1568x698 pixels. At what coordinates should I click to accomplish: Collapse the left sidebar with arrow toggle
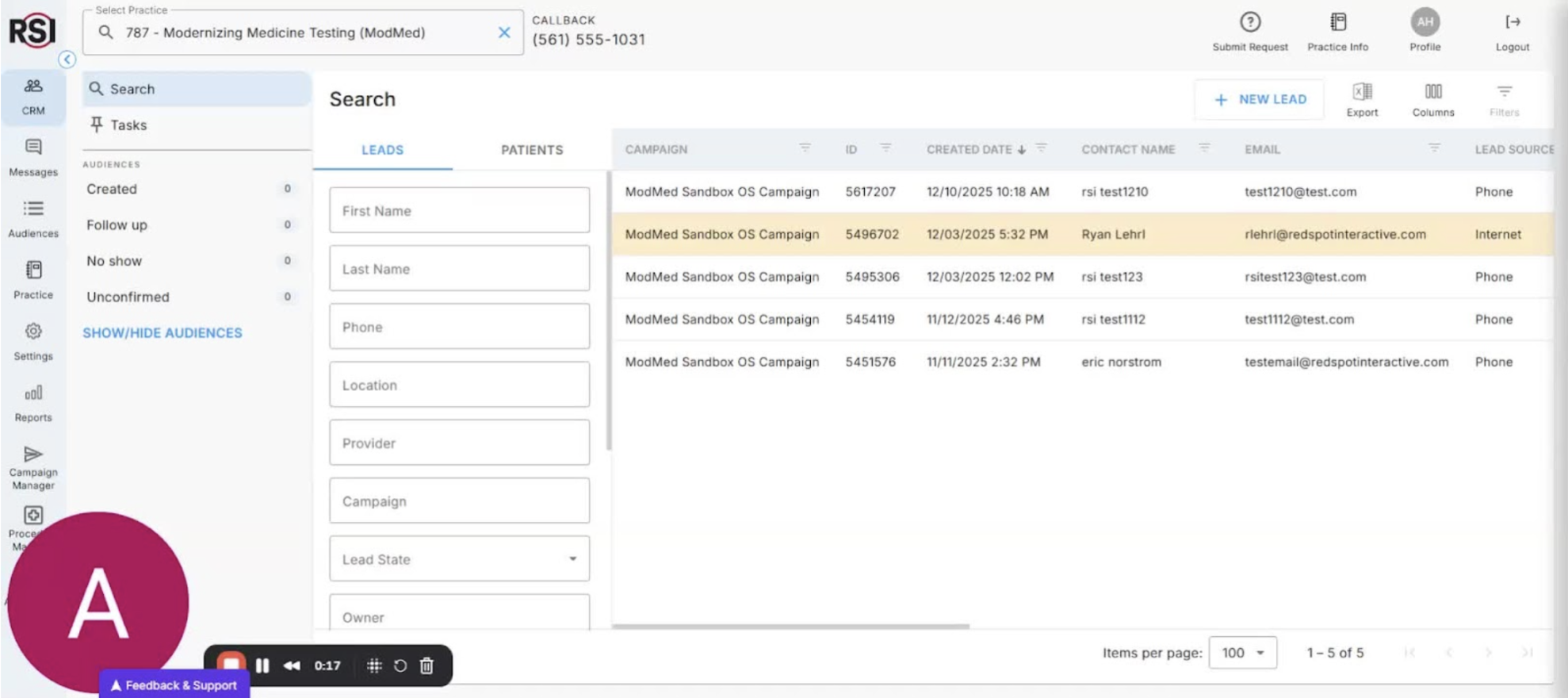[x=67, y=59]
